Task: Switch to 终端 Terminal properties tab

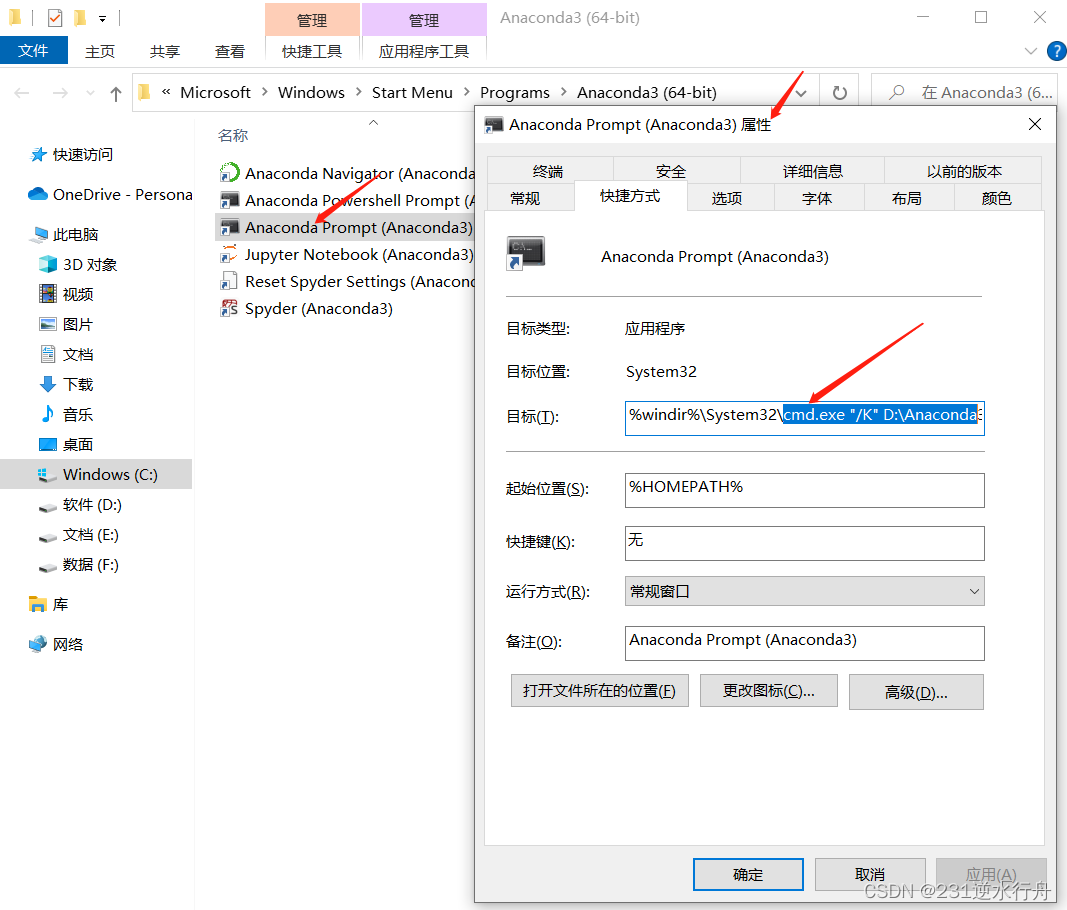Action: coord(548,171)
